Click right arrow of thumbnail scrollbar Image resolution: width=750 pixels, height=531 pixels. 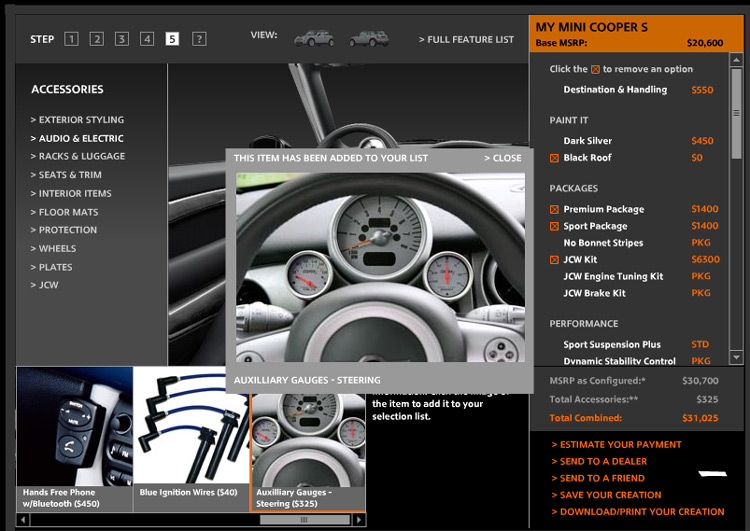(360, 520)
